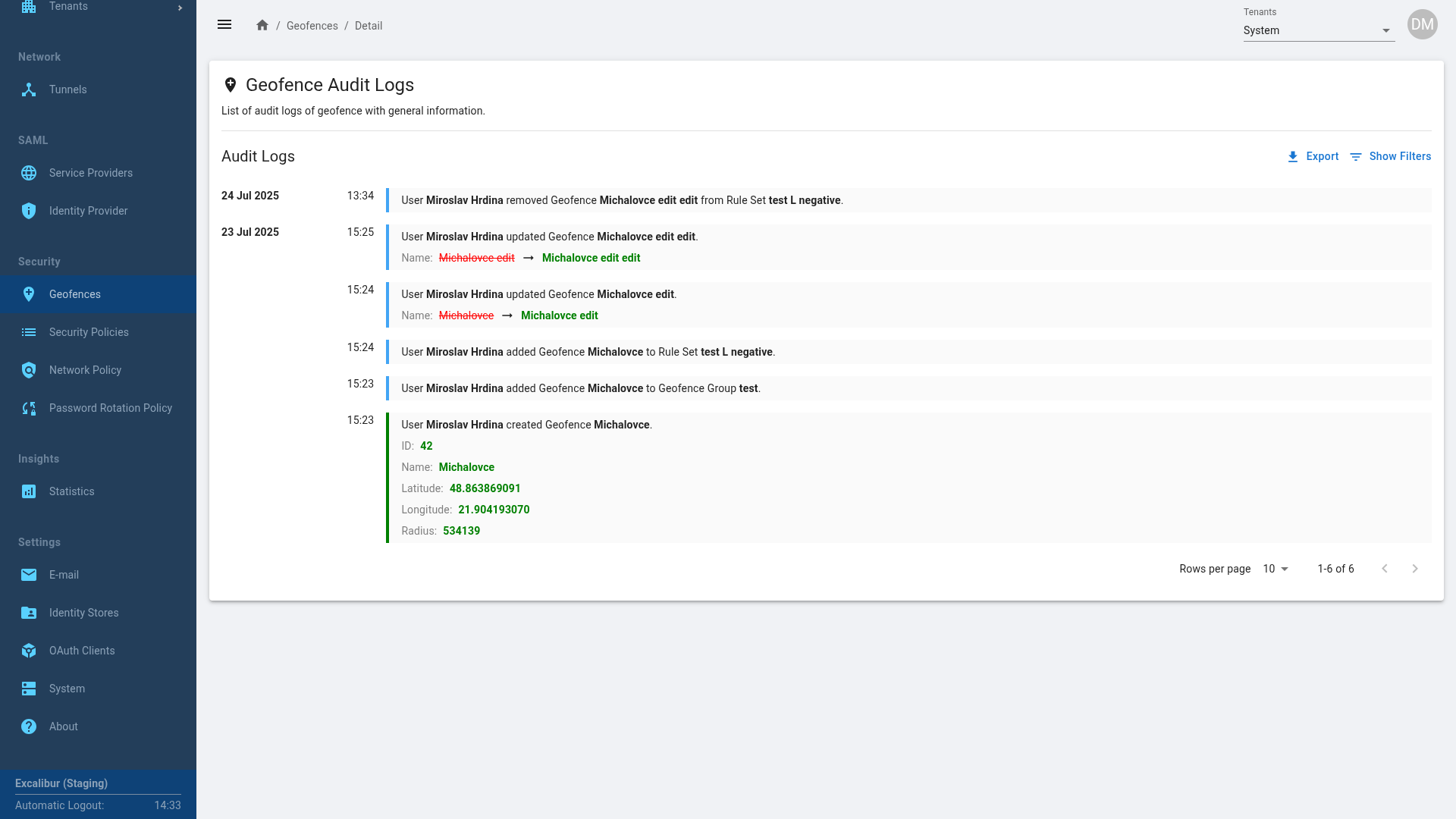
Task: Click the Password Rotation Policy icon
Action: click(29, 408)
